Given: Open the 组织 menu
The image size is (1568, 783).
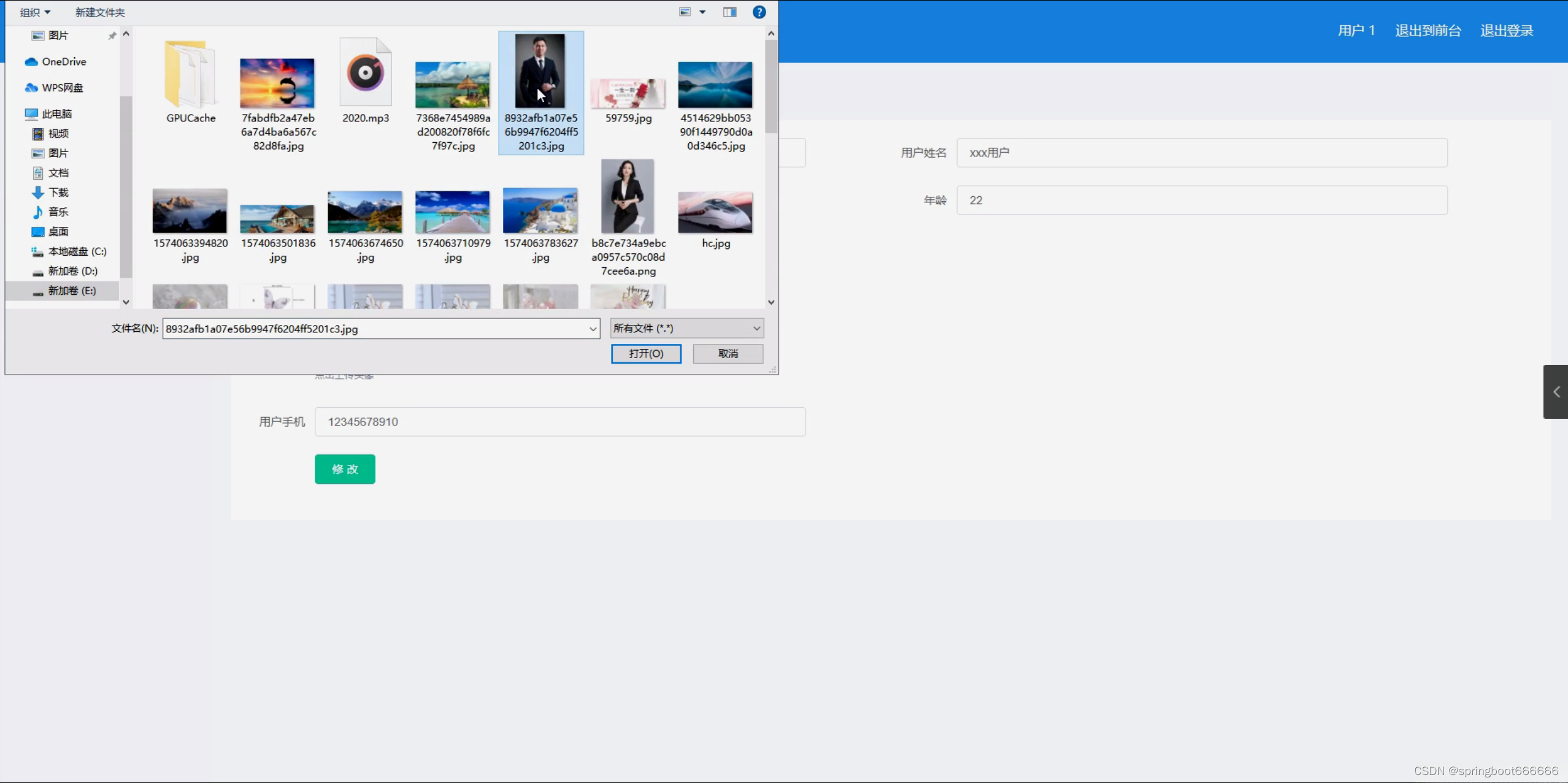Looking at the screenshot, I should pos(35,12).
